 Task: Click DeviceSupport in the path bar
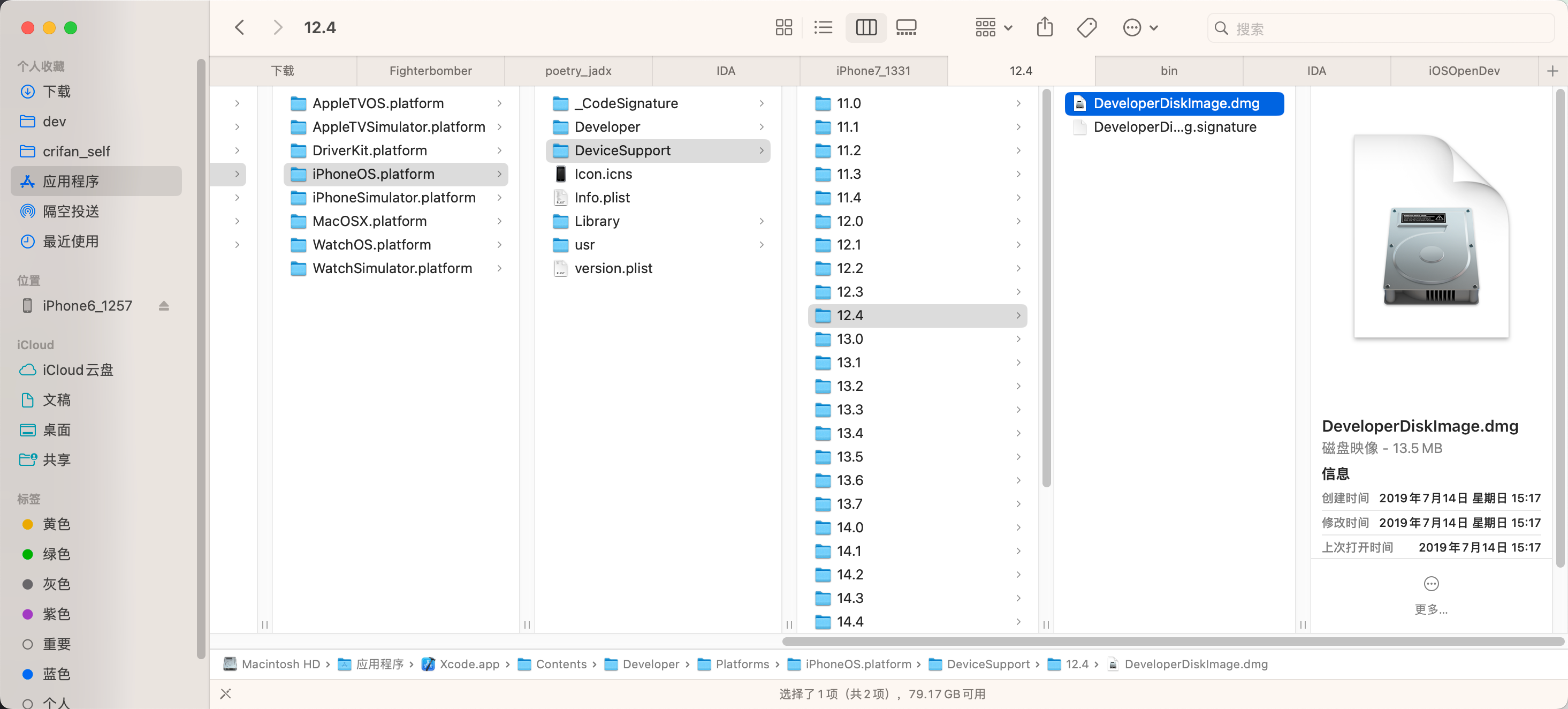click(979, 665)
